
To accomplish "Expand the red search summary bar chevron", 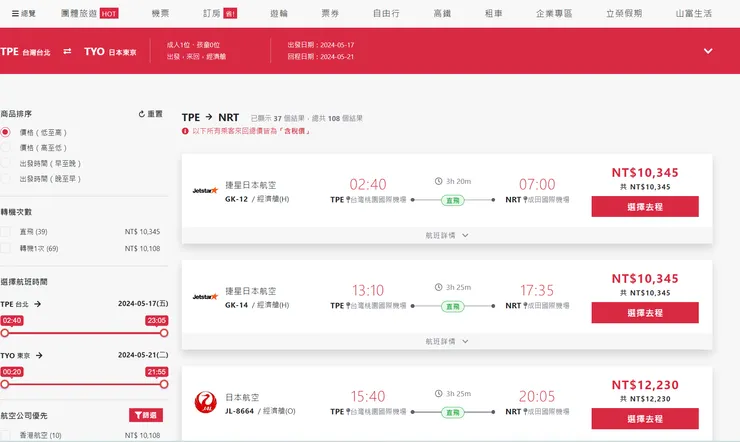I will [x=708, y=51].
